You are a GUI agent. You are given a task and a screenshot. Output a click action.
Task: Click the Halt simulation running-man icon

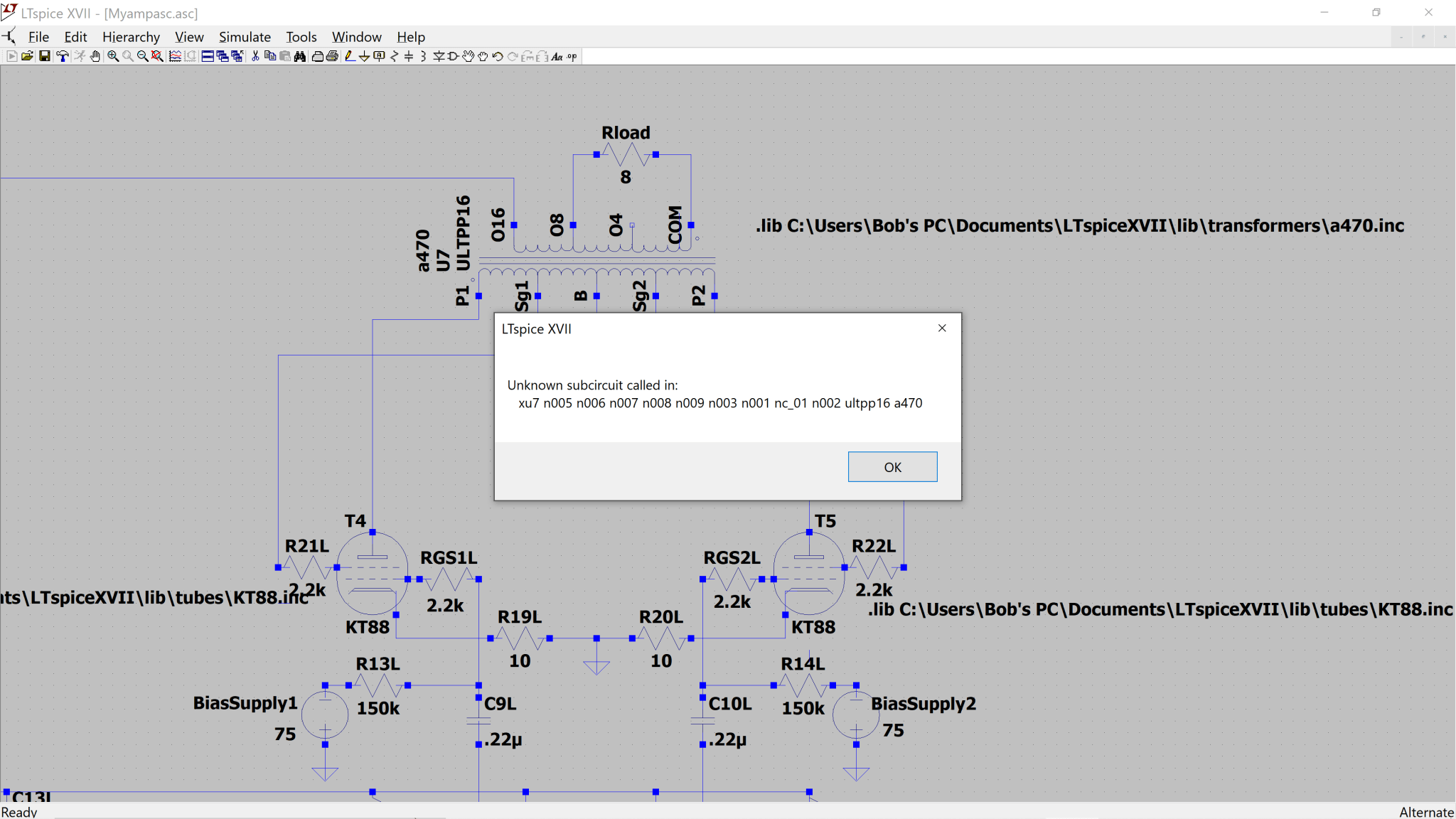click(x=80, y=56)
